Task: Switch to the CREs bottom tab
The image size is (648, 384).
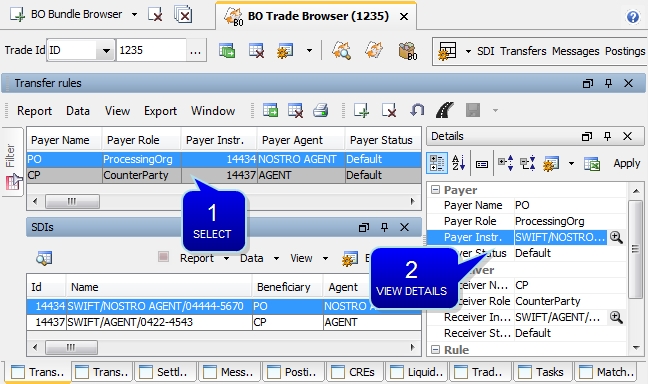Action: [x=355, y=372]
